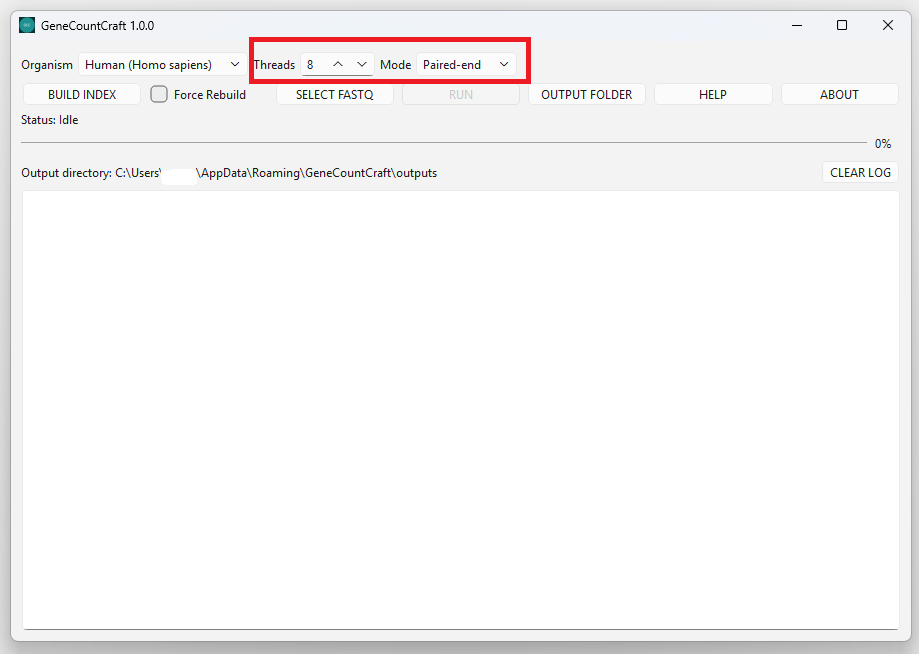Increase Threads using the up arrow
This screenshot has width=919, height=654.
pyautogui.click(x=338, y=64)
